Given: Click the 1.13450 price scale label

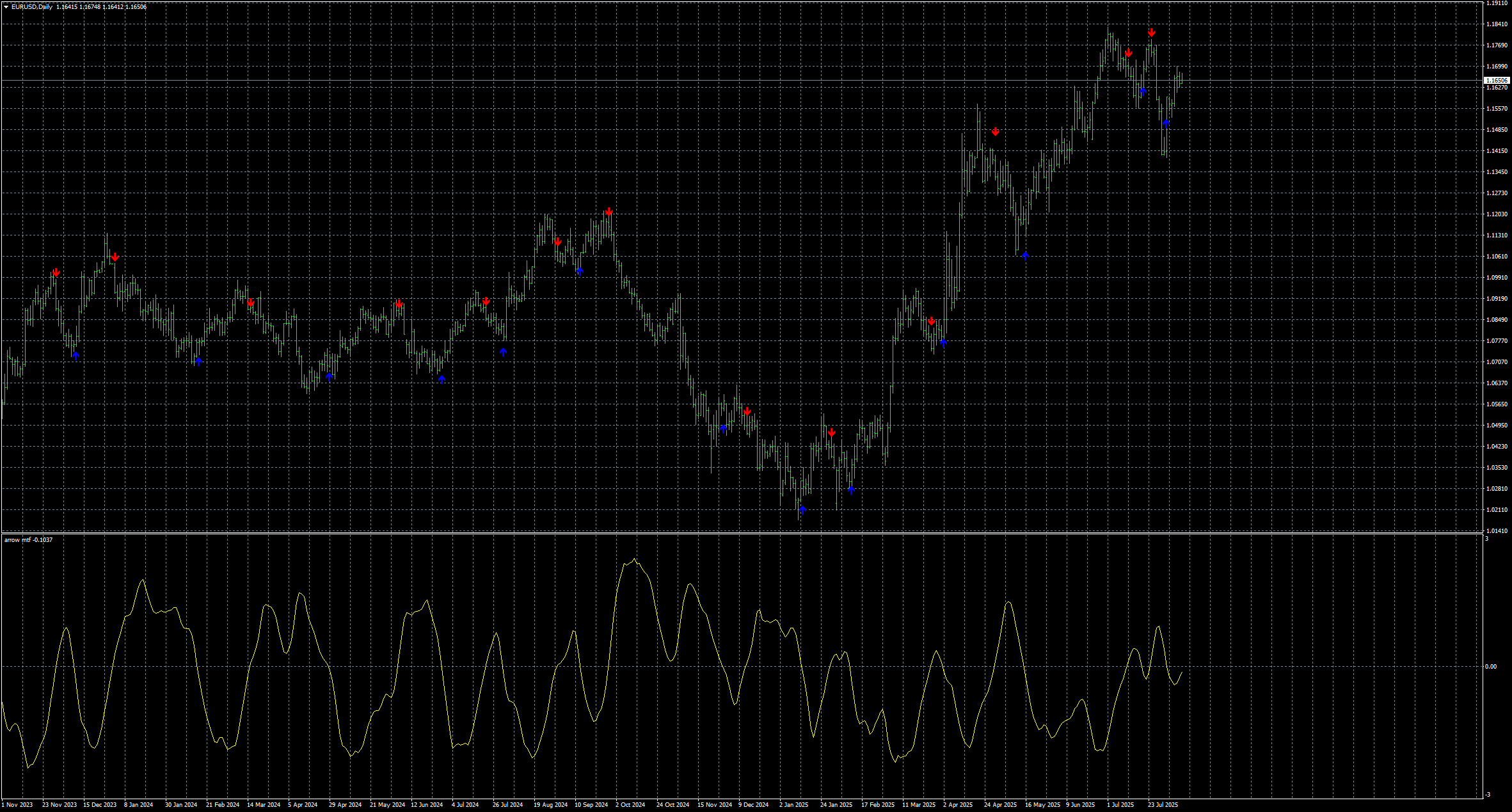Looking at the screenshot, I should click(1495, 172).
